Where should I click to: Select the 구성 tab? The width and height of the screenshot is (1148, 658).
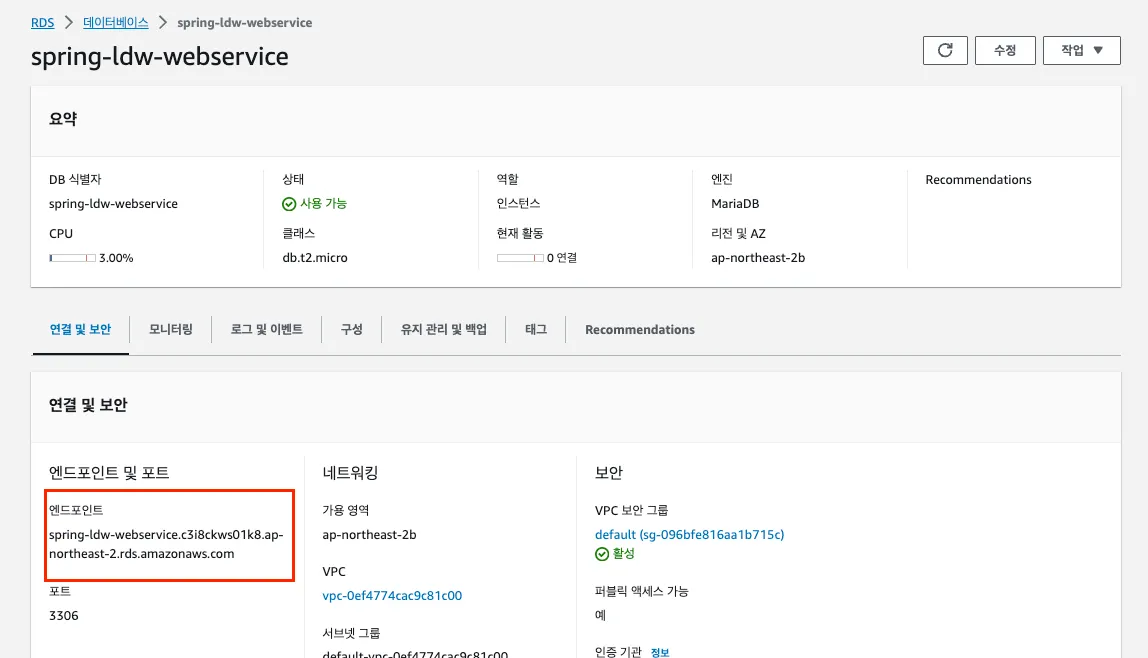(351, 330)
